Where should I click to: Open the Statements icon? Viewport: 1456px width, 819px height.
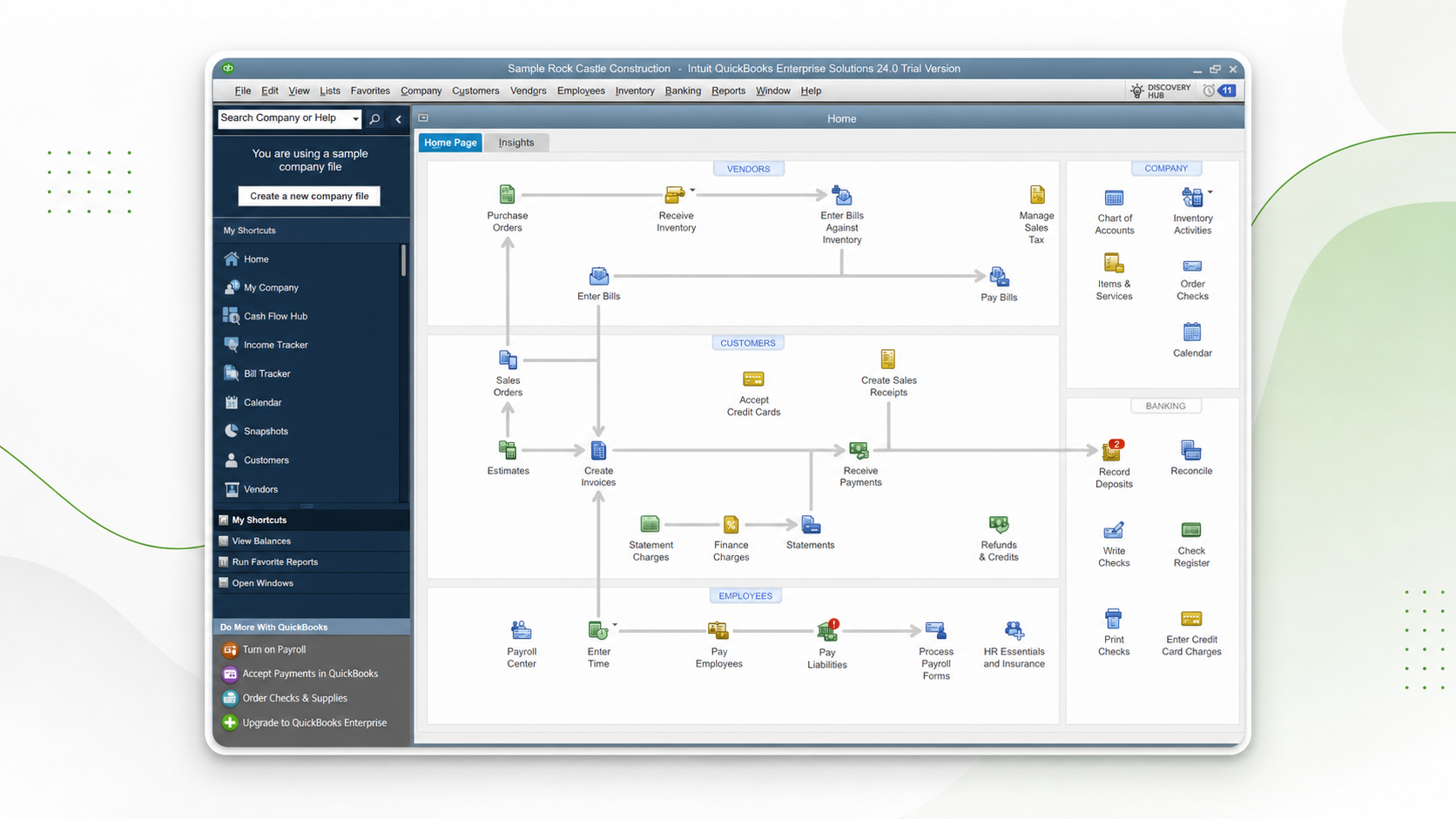(811, 524)
